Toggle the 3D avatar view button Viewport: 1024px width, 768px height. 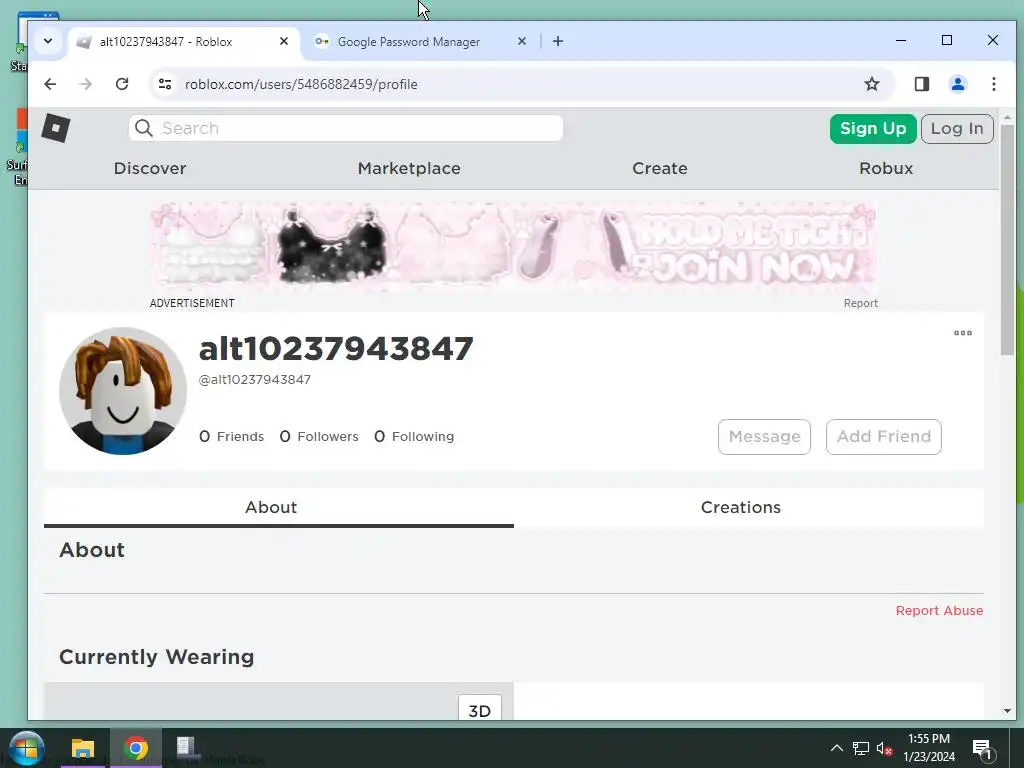point(480,709)
